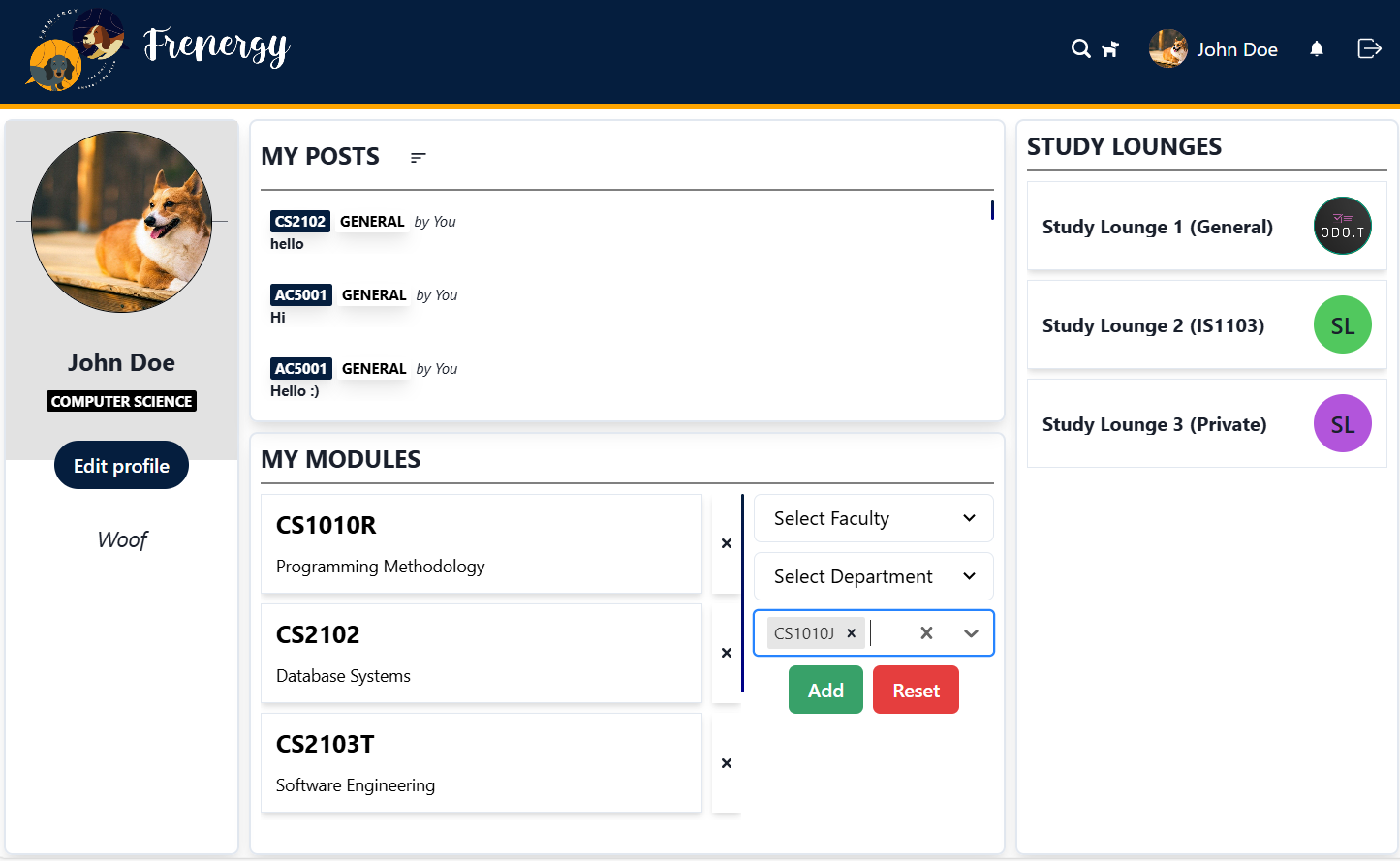Click the green Add button
The width and height of the screenshot is (1400, 861).
click(x=825, y=690)
